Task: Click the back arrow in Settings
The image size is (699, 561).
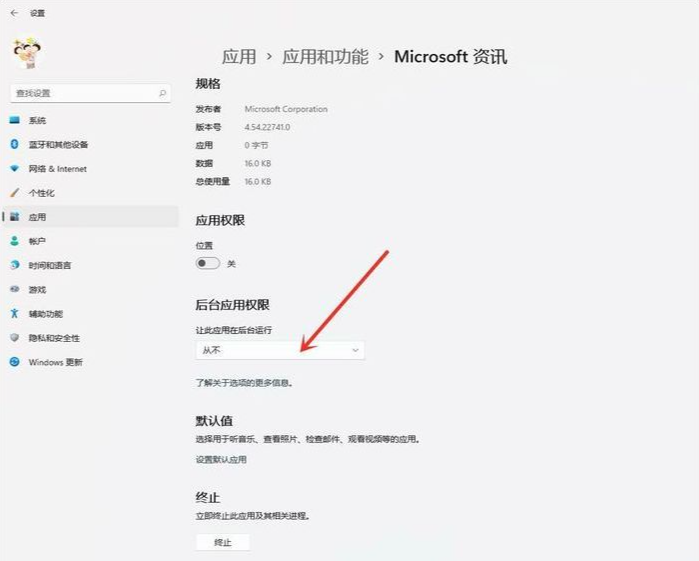Action: click(14, 13)
